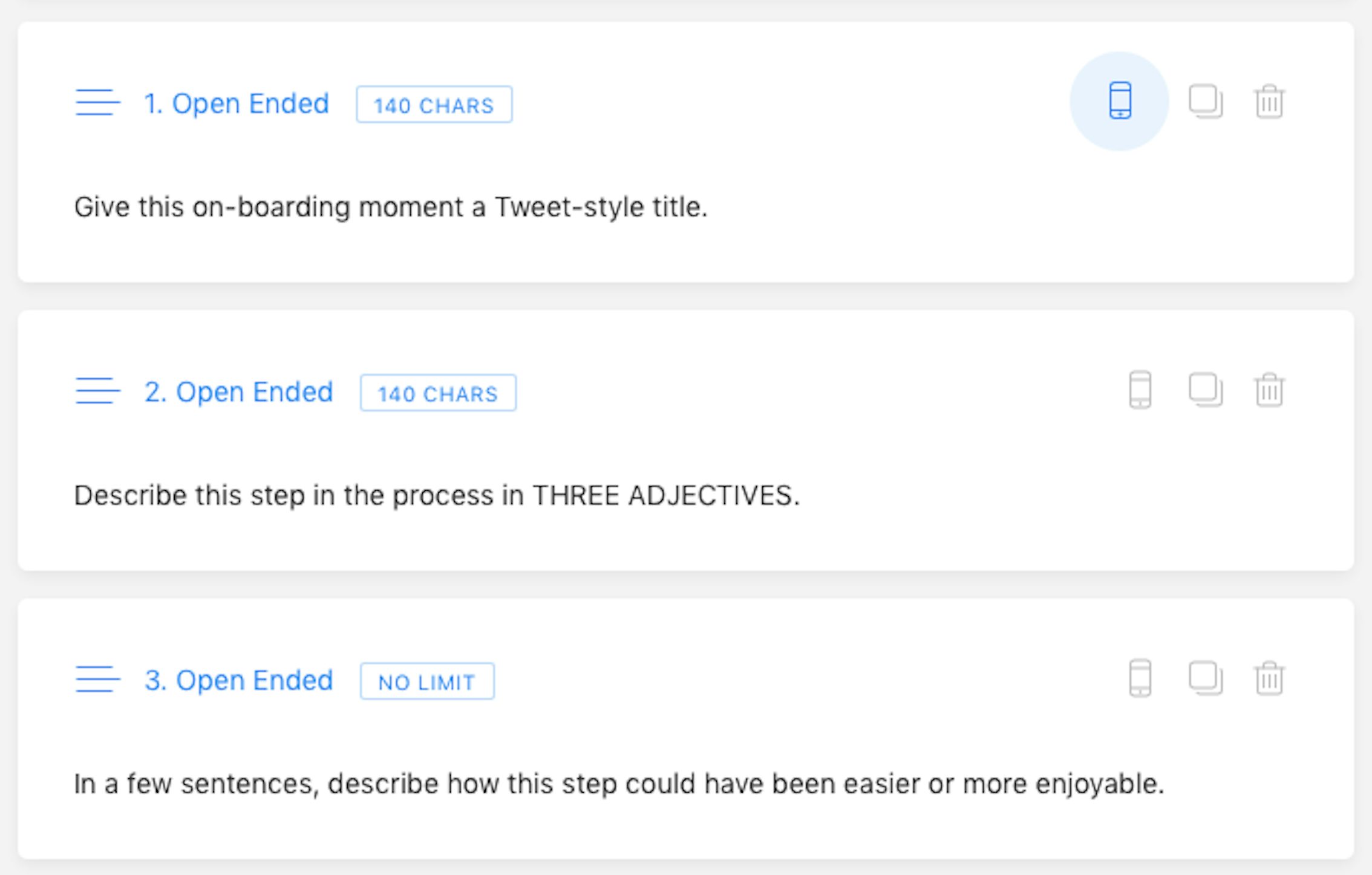Duplicate question 3 Open Ended

click(1205, 678)
